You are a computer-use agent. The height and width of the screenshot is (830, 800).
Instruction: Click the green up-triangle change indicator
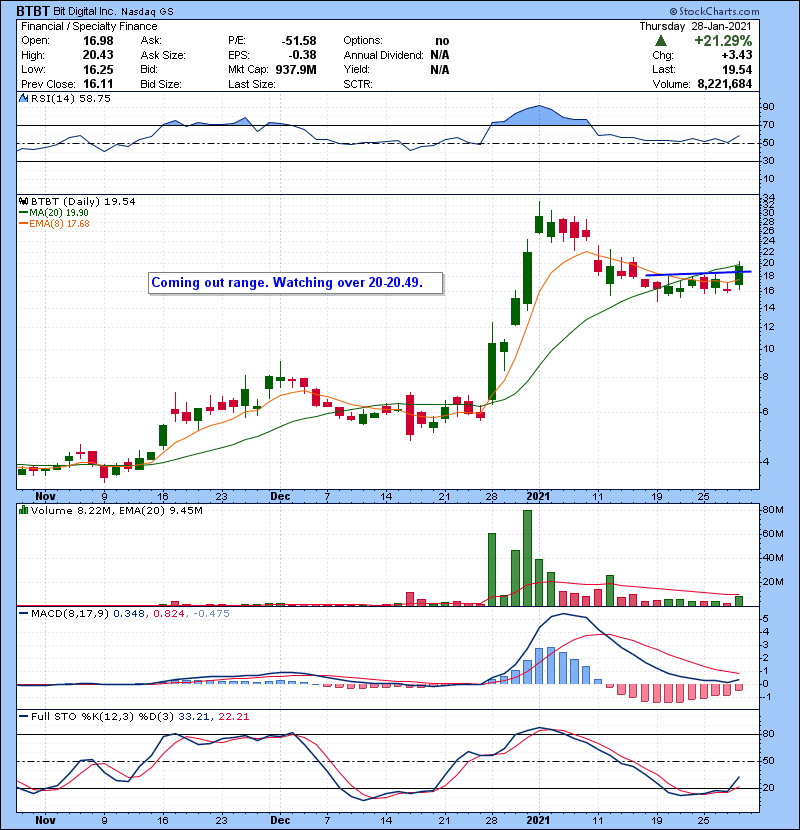coord(660,41)
